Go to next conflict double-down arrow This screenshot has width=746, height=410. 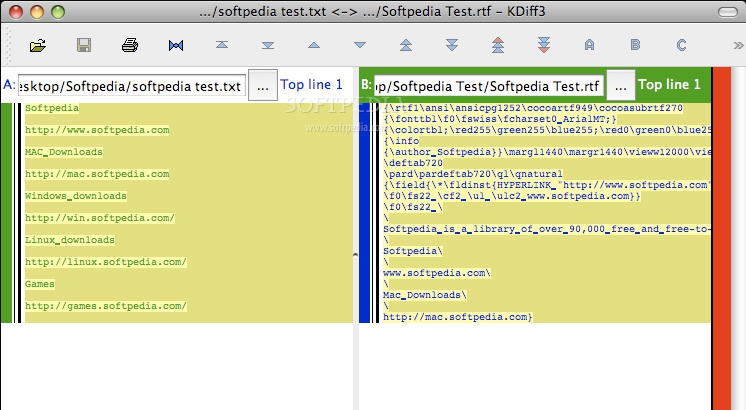452,45
